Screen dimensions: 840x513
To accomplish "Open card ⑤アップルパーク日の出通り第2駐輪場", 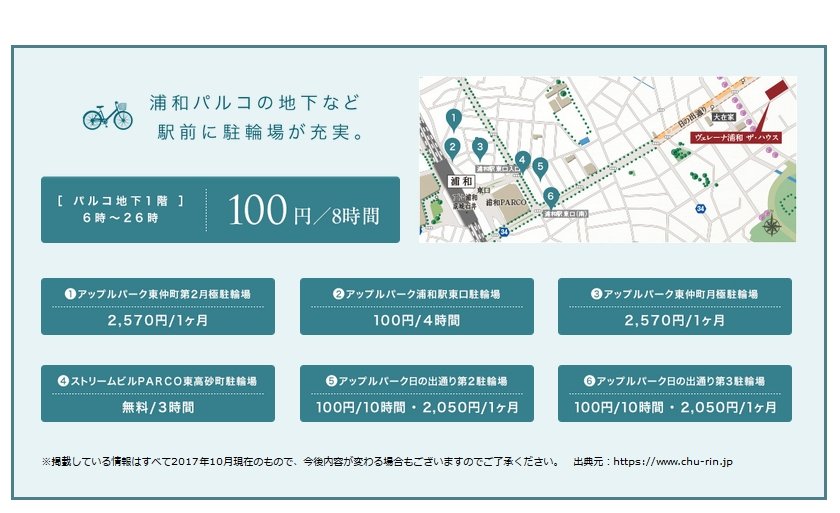I will tap(417, 394).
